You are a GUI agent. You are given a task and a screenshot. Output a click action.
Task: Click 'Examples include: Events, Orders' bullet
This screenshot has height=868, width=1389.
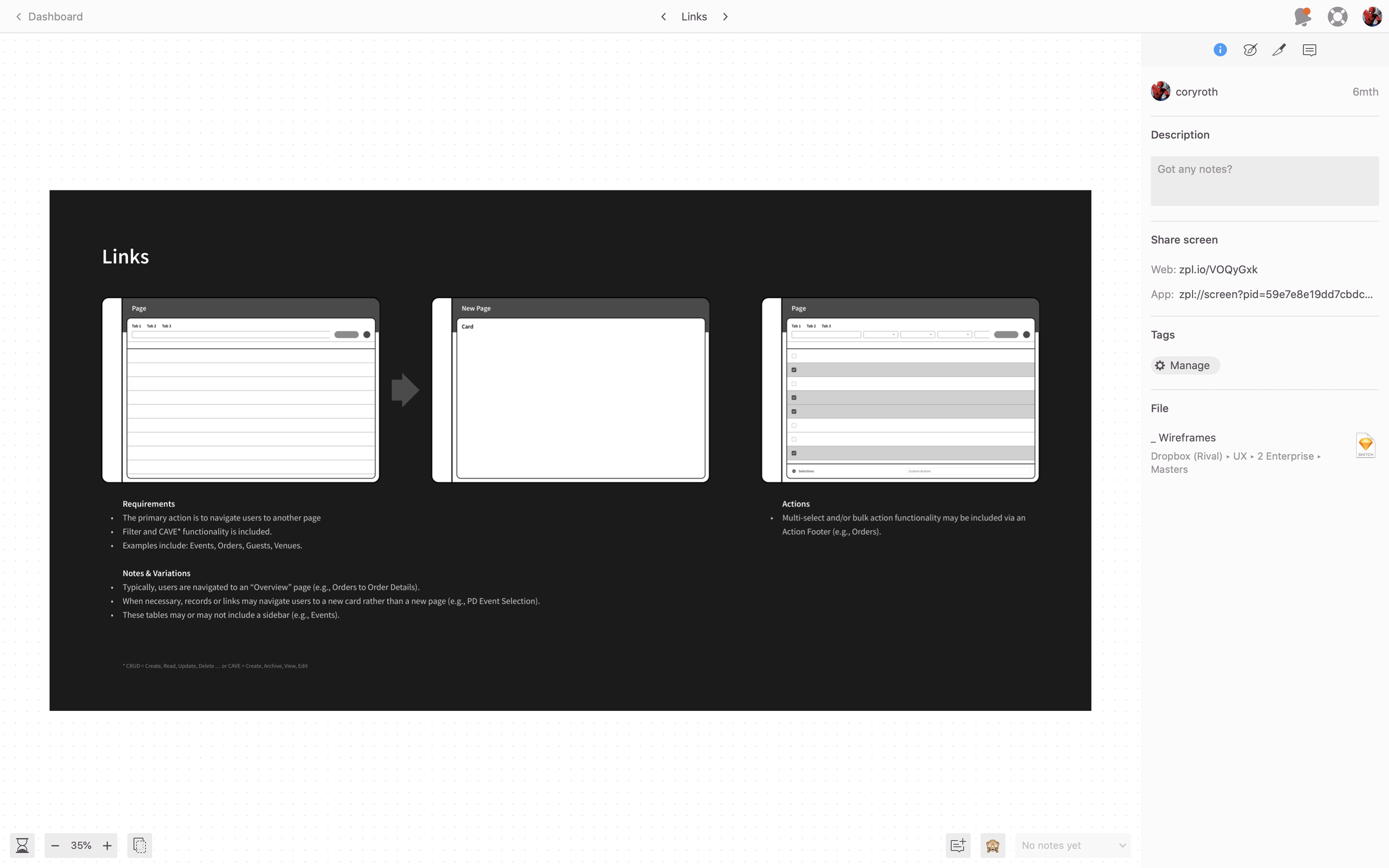pyautogui.click(x=212, y=545)
